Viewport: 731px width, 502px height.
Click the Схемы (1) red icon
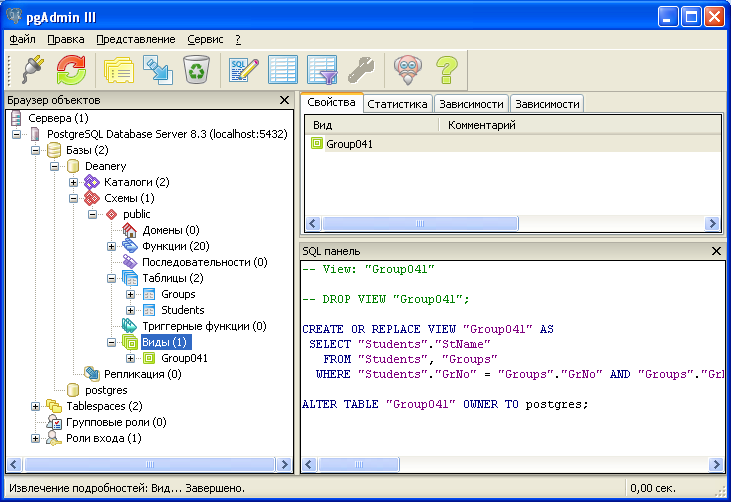point(92,198)
